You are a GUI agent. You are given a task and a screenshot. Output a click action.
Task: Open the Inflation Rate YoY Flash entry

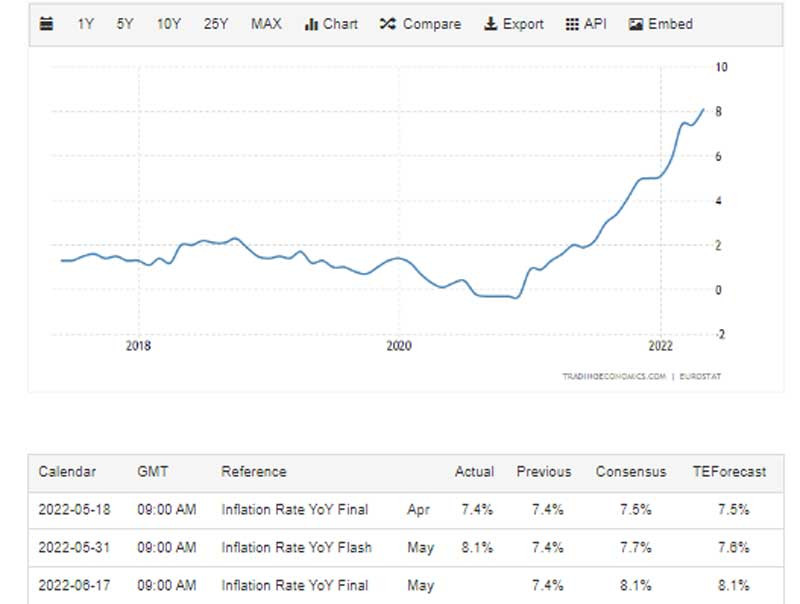(x=296, y=547)
